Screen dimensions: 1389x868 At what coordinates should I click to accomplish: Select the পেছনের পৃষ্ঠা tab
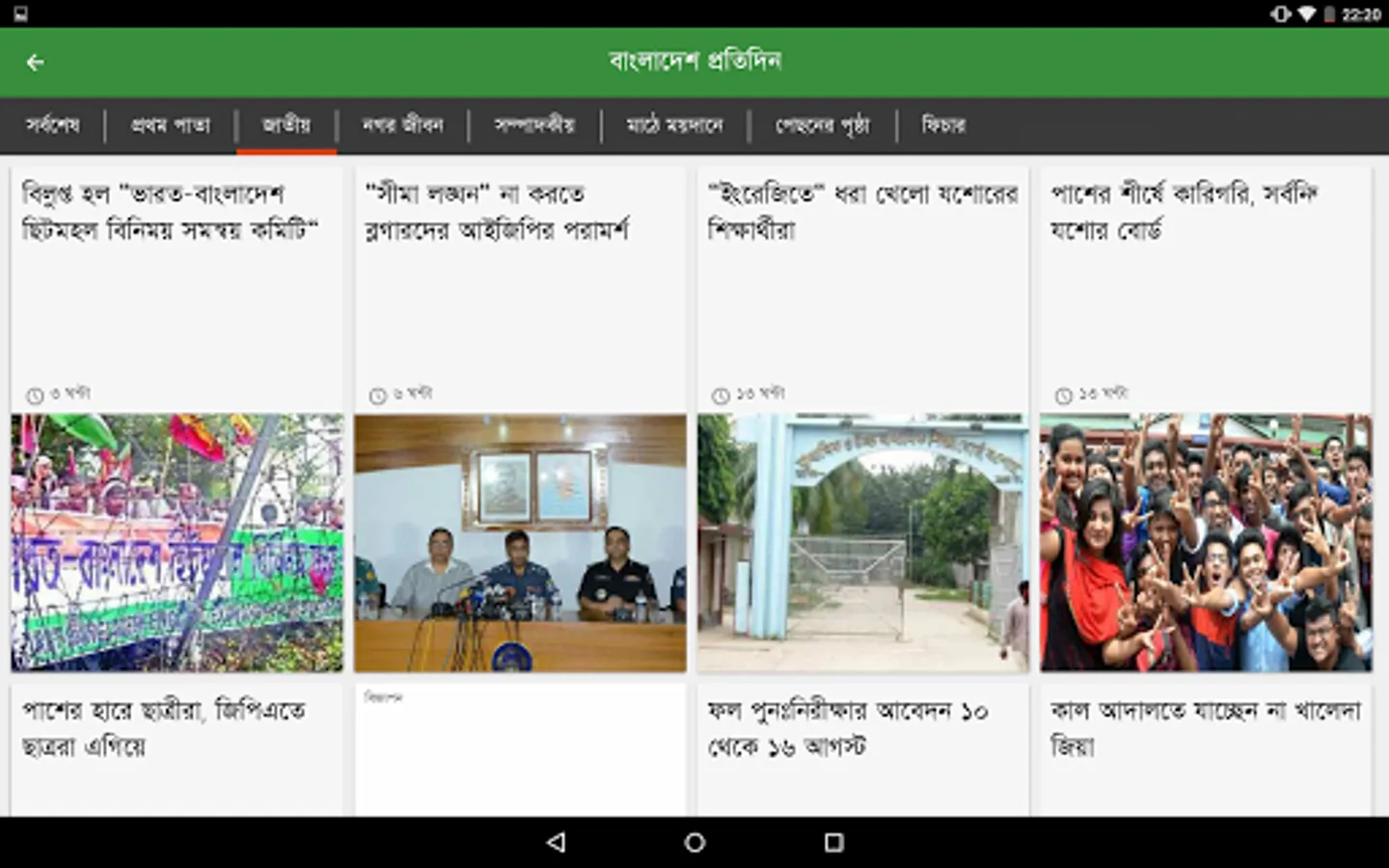[823, 125]
